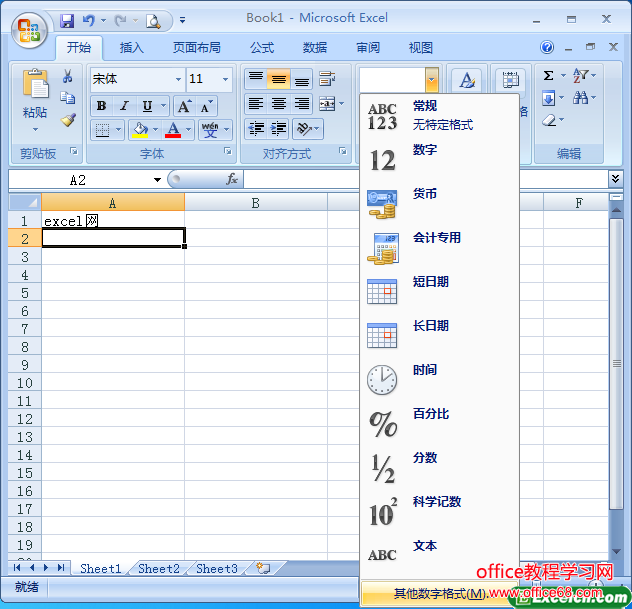Viewport: 632px width, 609px height.
Task: Switch to 公式 ribbon tab
Action: coord(262,48)
